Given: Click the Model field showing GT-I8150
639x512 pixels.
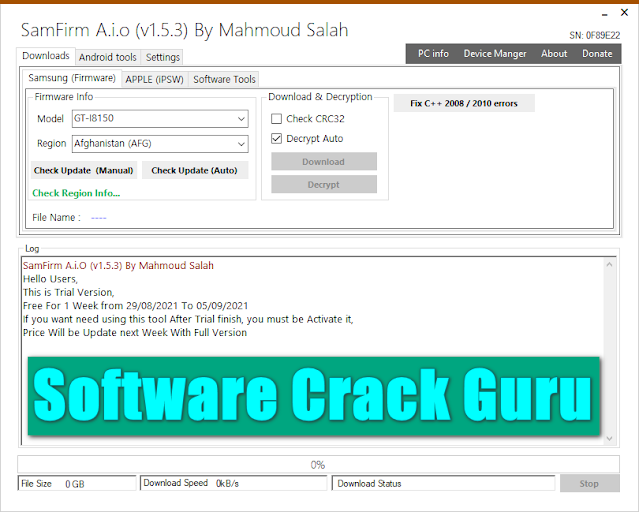Looking at the screenshot, I should point(160,119).
